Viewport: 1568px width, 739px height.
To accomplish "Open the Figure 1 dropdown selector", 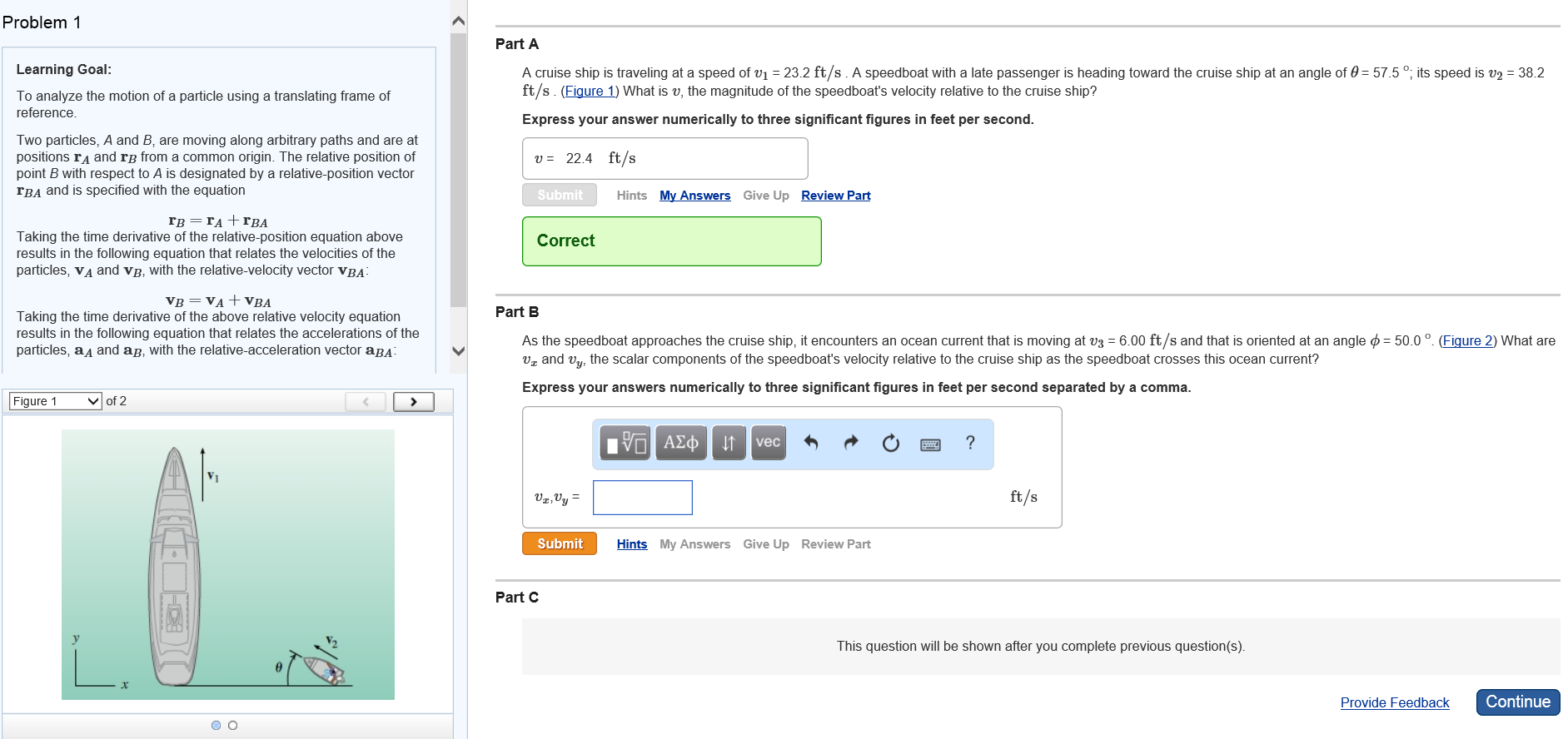I will [x=55, y=401].
